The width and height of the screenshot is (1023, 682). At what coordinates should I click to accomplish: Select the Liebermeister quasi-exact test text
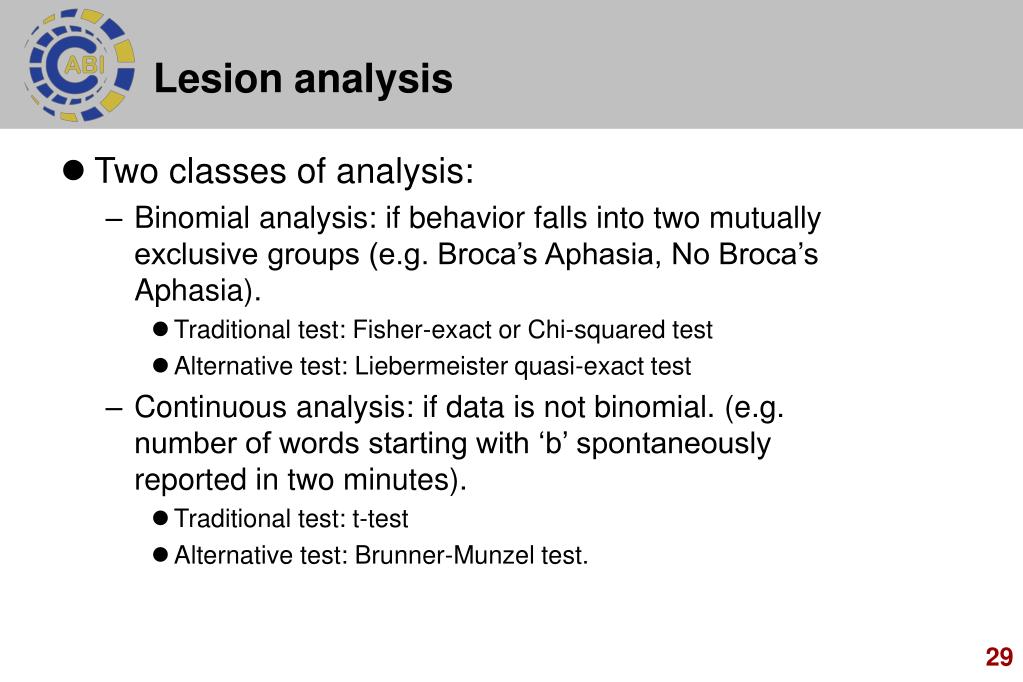523,366
